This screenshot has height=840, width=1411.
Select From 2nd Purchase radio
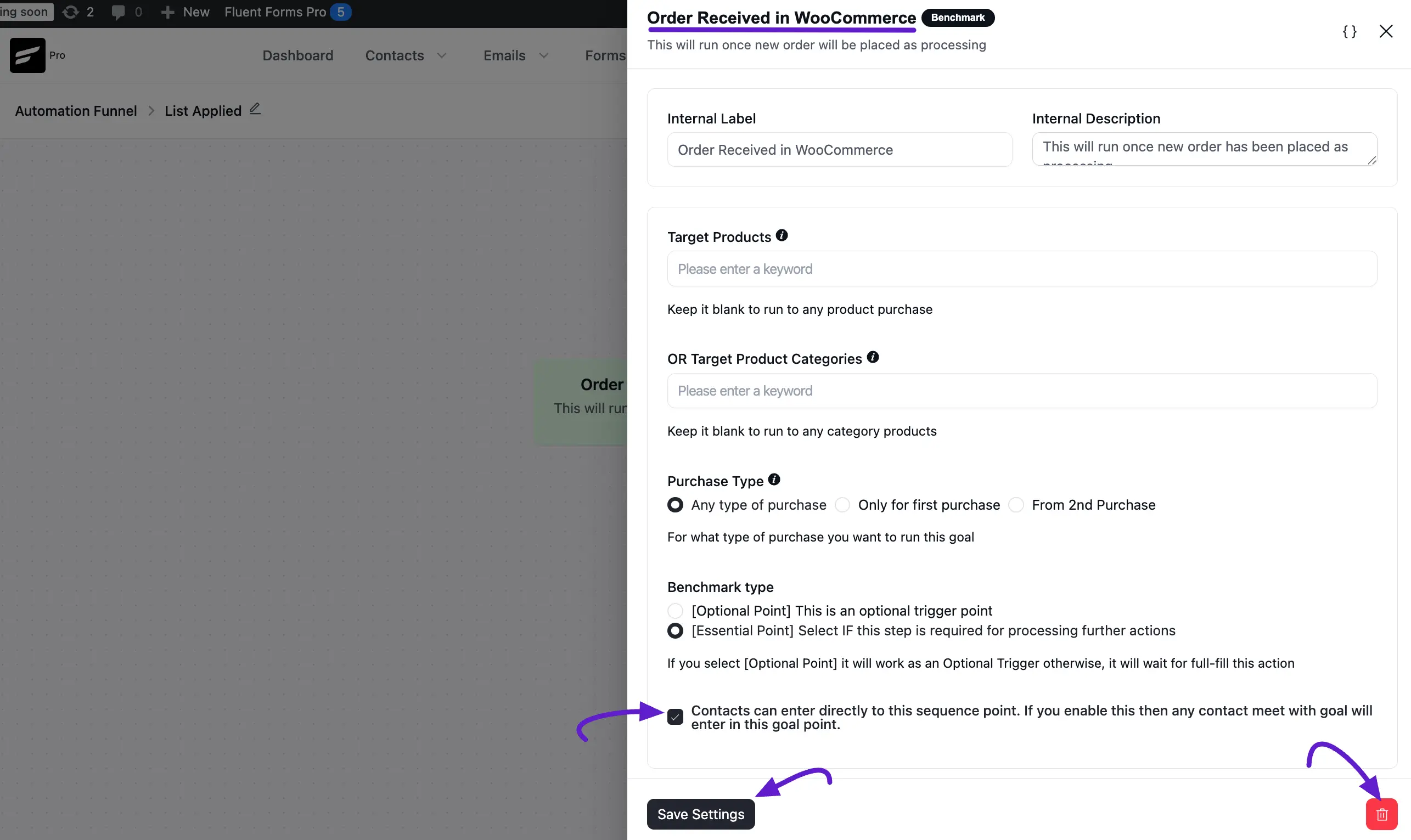pos(1016,505)
